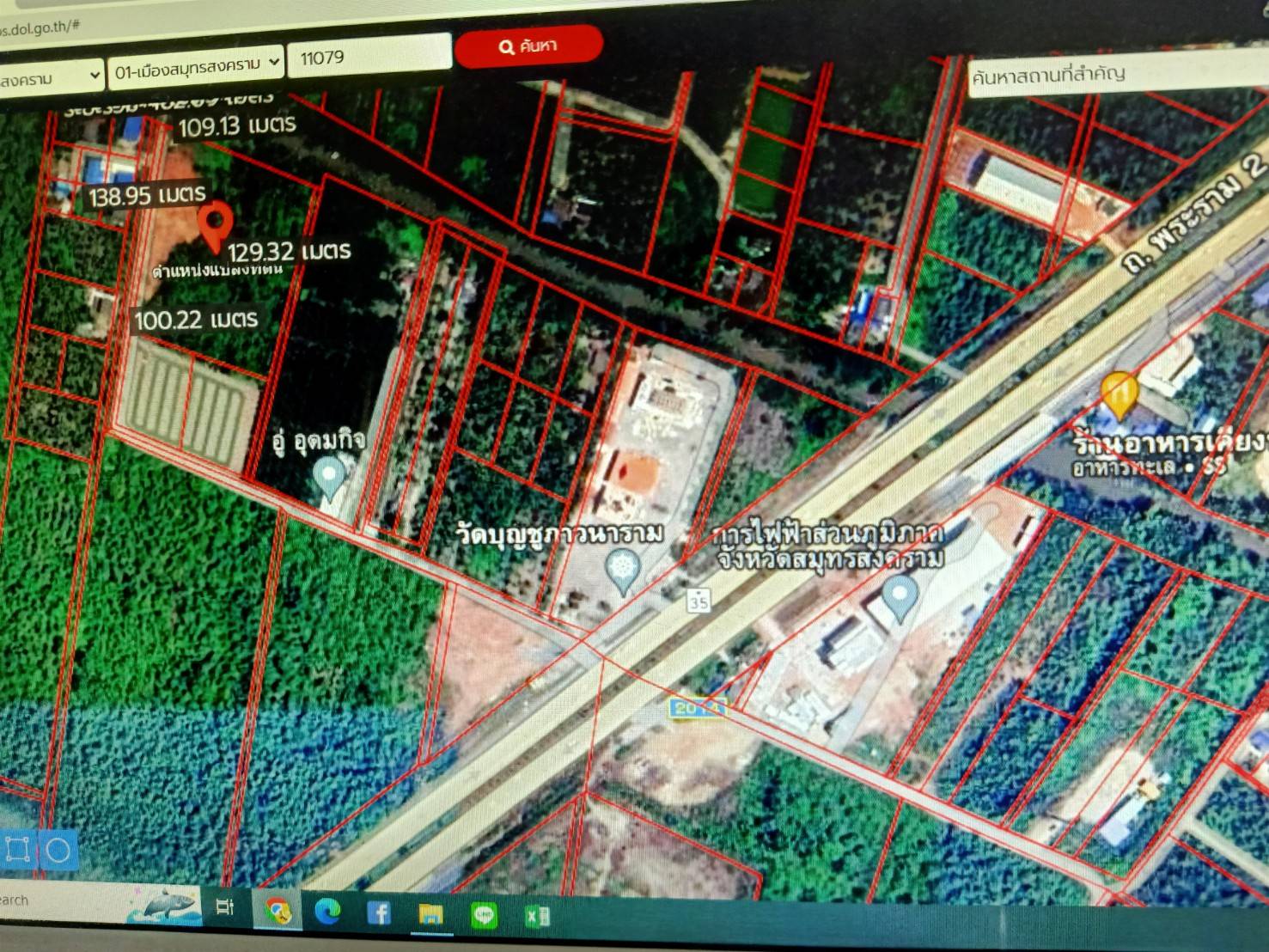Click the 100.22 เมตร measurement label
This screenshot has width=1269, height=952.
point(197,320)
